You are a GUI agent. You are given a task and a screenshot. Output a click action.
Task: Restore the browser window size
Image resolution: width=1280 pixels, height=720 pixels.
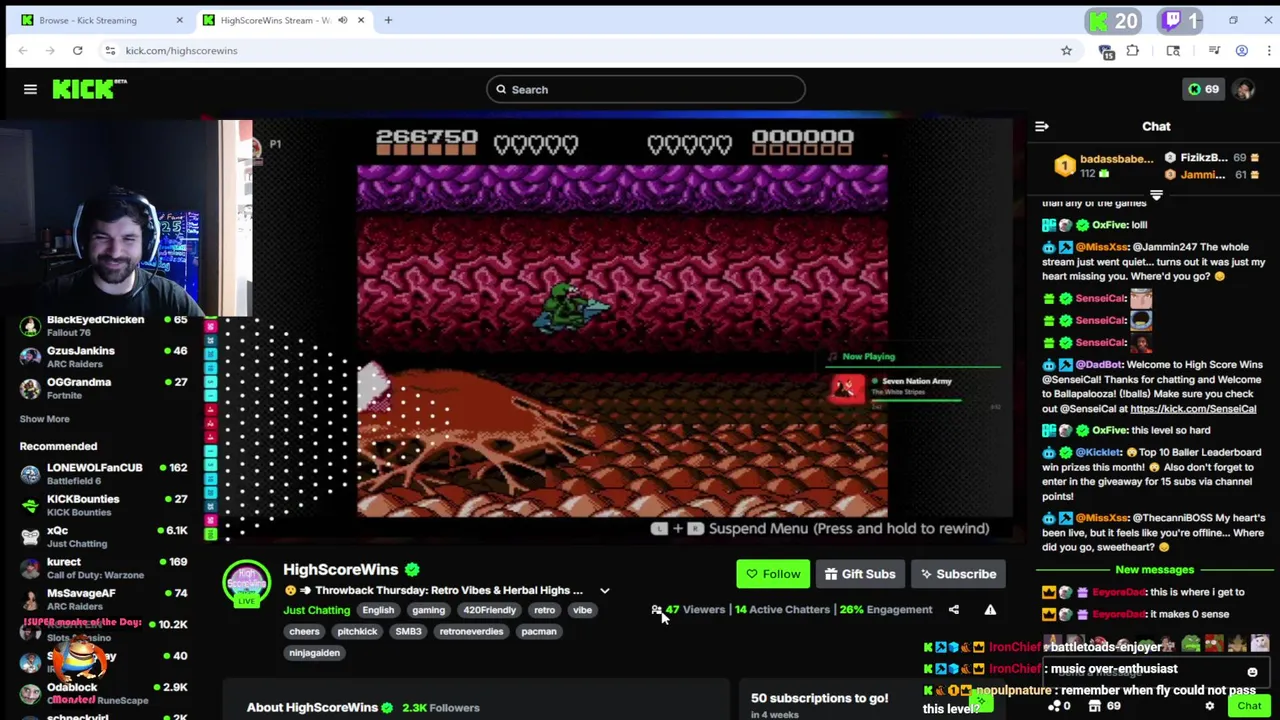pos(1233,20)
